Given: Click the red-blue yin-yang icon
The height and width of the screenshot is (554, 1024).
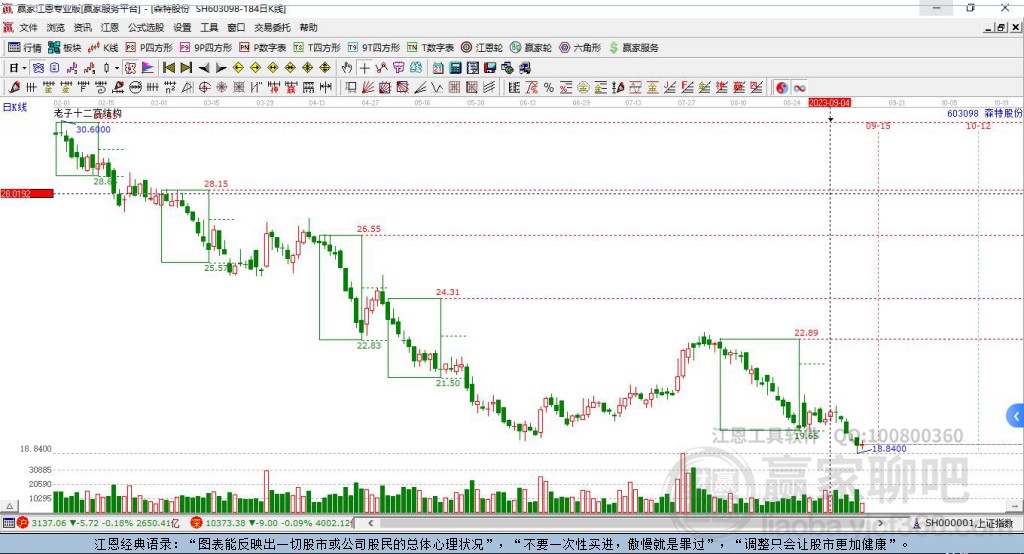Looking at the screenshot, I should [782, 88].
